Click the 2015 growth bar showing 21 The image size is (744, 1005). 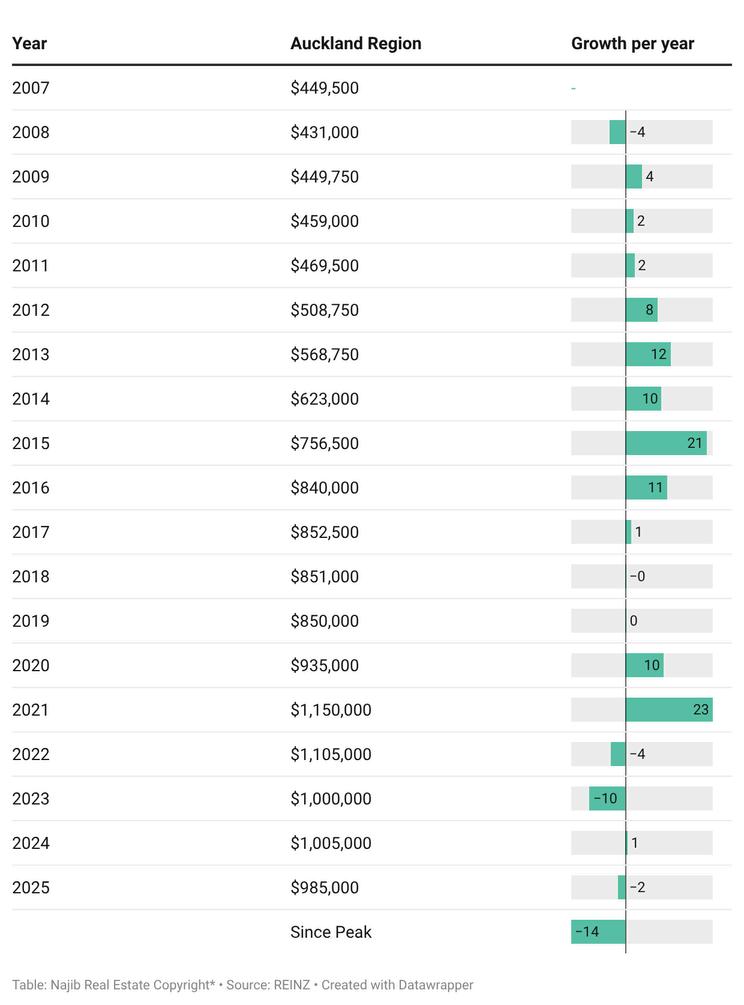665,443
